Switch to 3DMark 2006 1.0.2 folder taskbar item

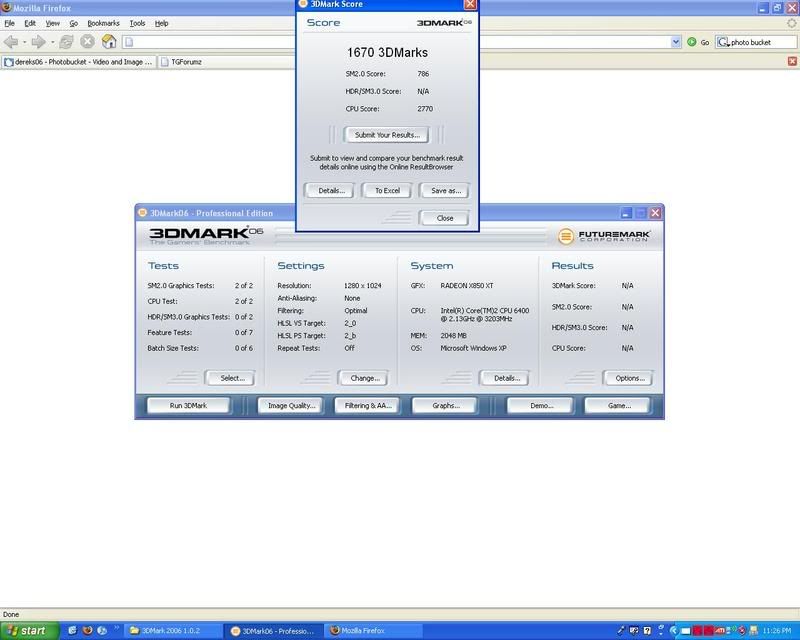point(173,631)
